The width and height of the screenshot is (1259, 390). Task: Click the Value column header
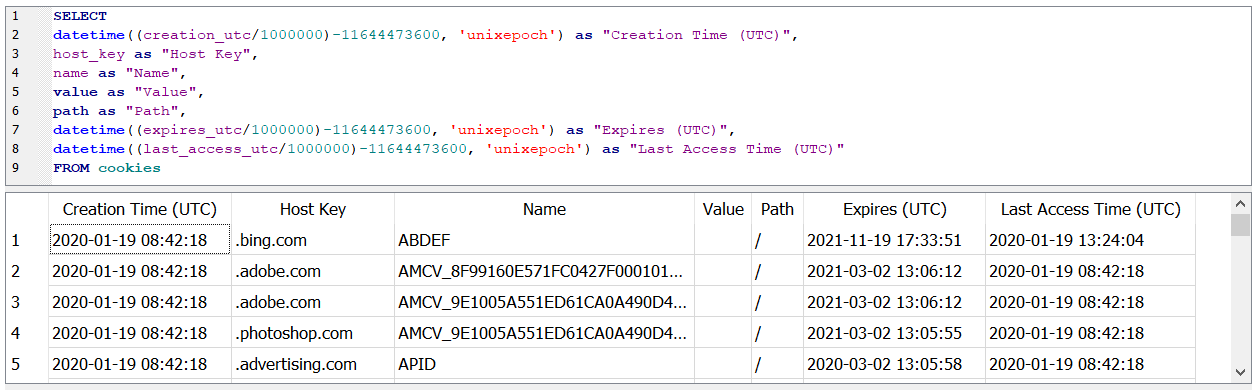tap(723, 209)
